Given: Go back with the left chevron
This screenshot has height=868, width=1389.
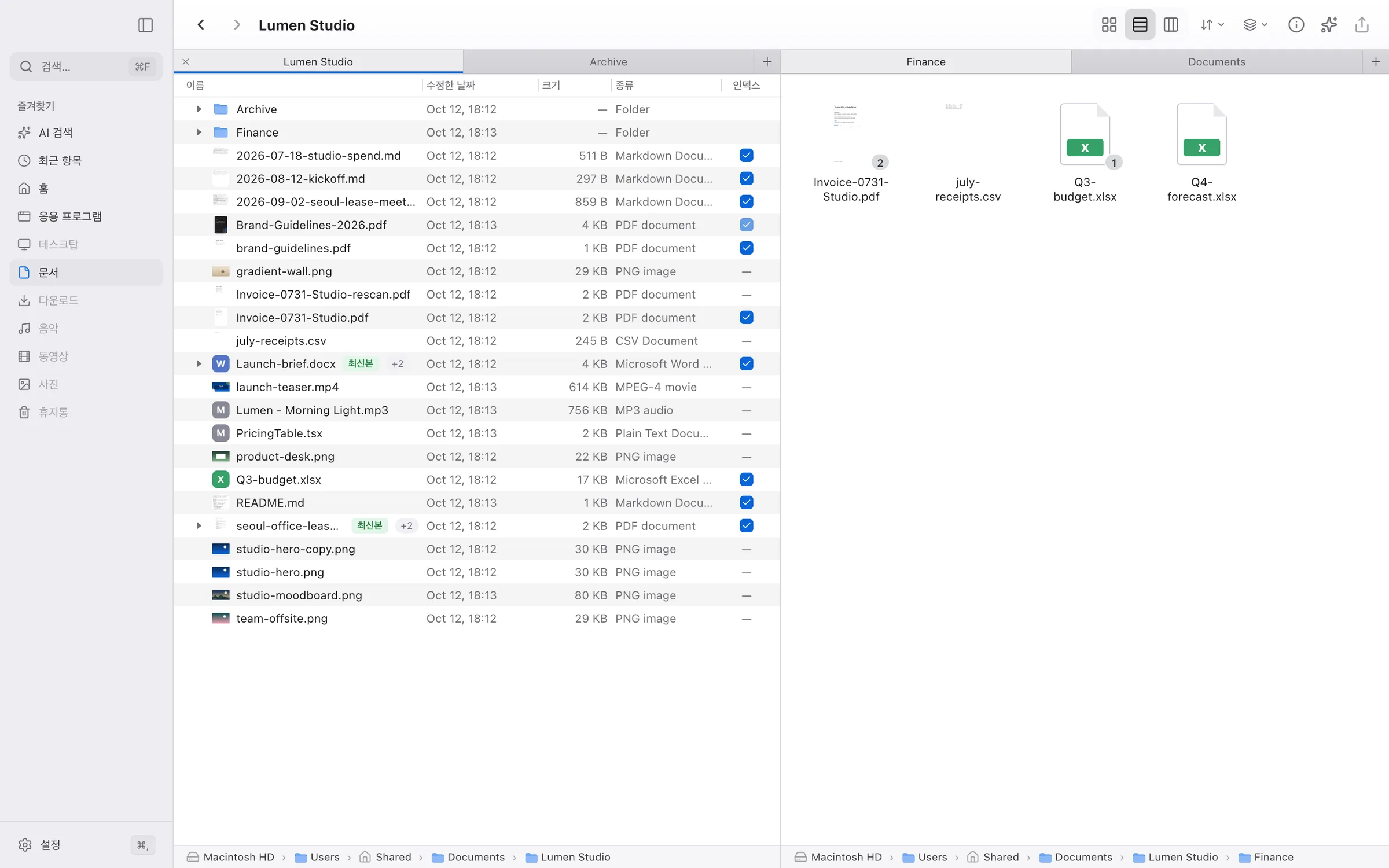Looking at the screenshot, I should [201, 25].
